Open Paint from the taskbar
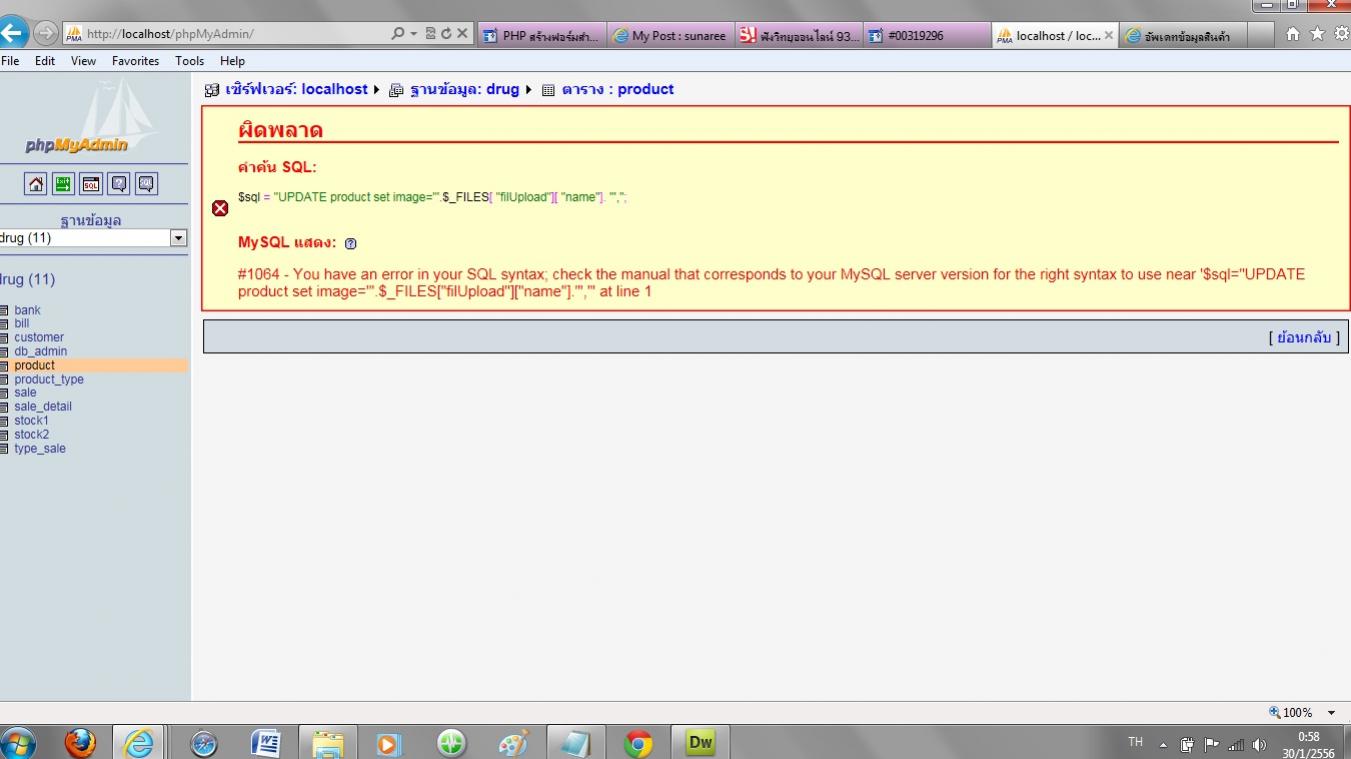The height and width of the screenshot is (759, 1351). [x=514, y=743]
